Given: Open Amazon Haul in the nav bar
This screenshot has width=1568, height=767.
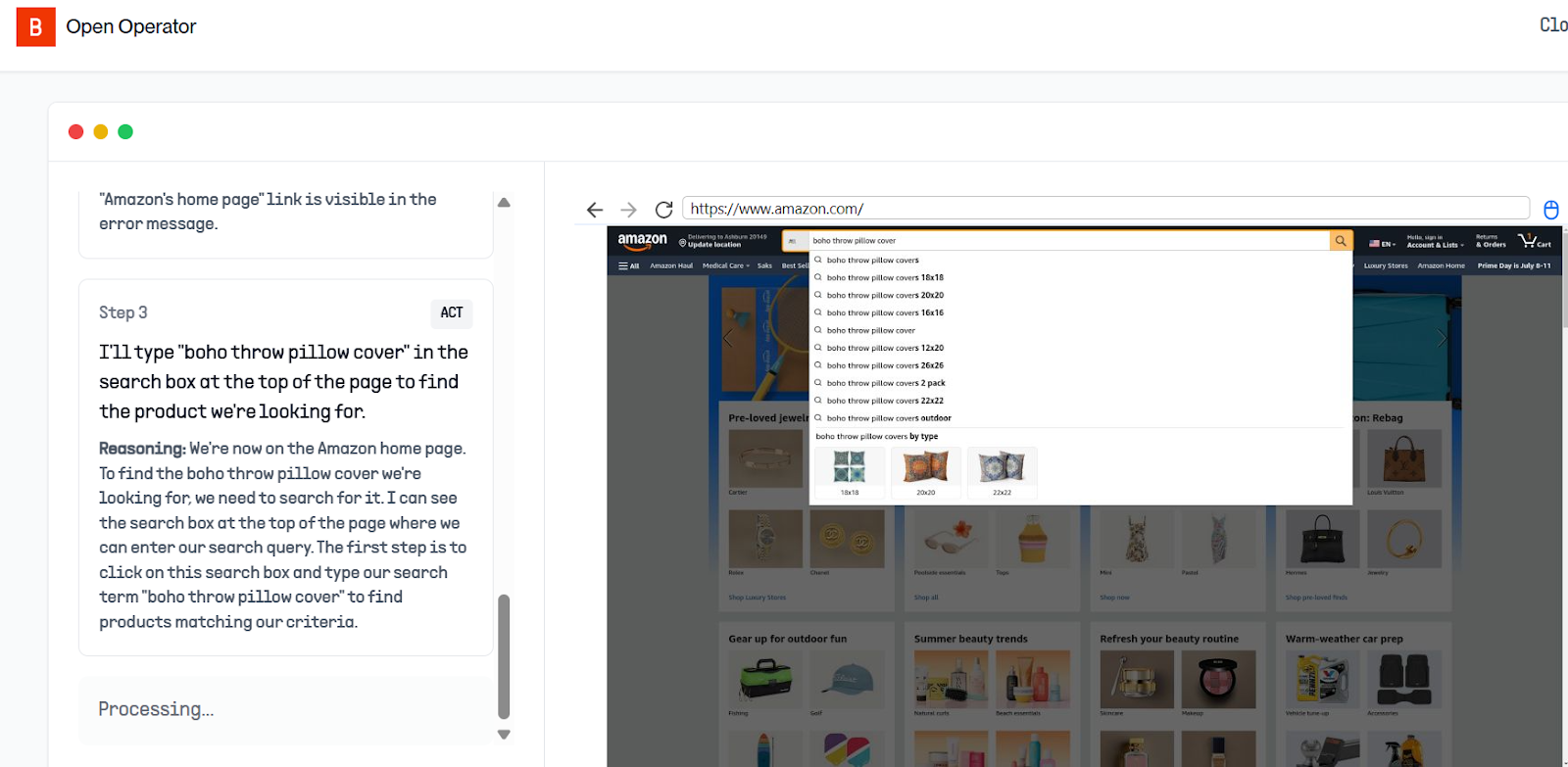Looking at the screenshot, I should pos(671,265).
